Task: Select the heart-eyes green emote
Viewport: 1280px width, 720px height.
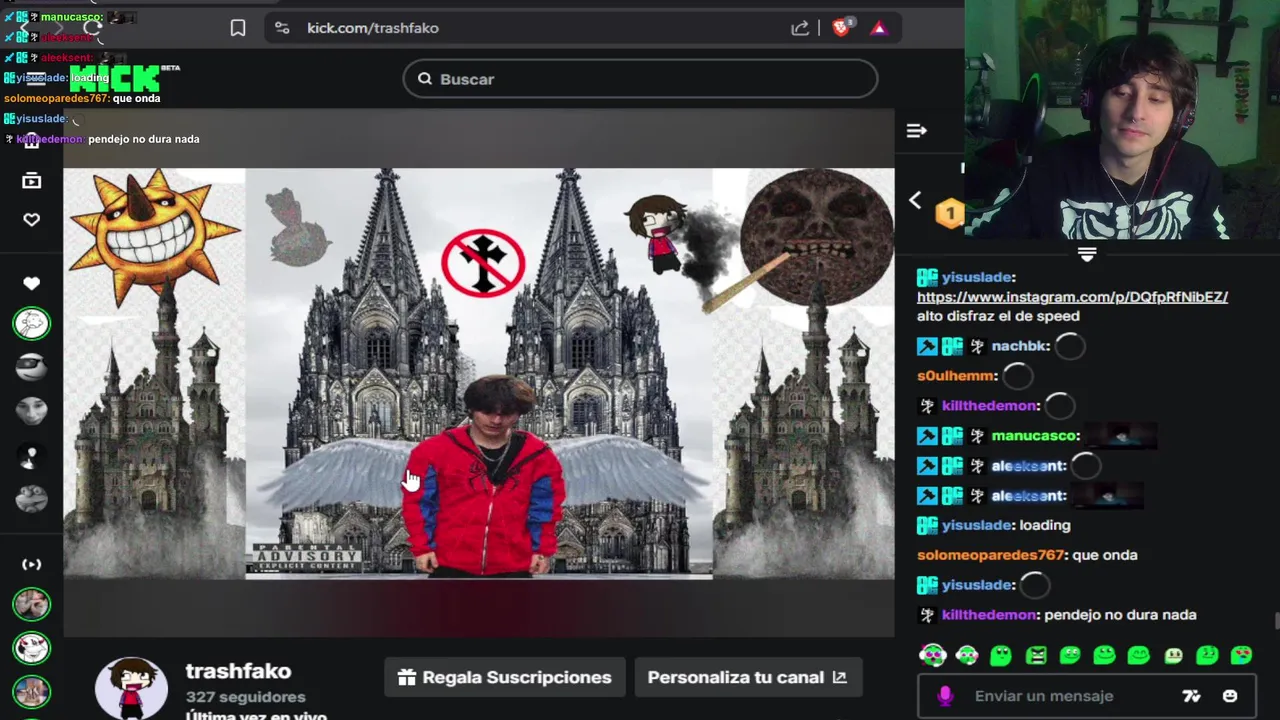Action: point(1241,655)
